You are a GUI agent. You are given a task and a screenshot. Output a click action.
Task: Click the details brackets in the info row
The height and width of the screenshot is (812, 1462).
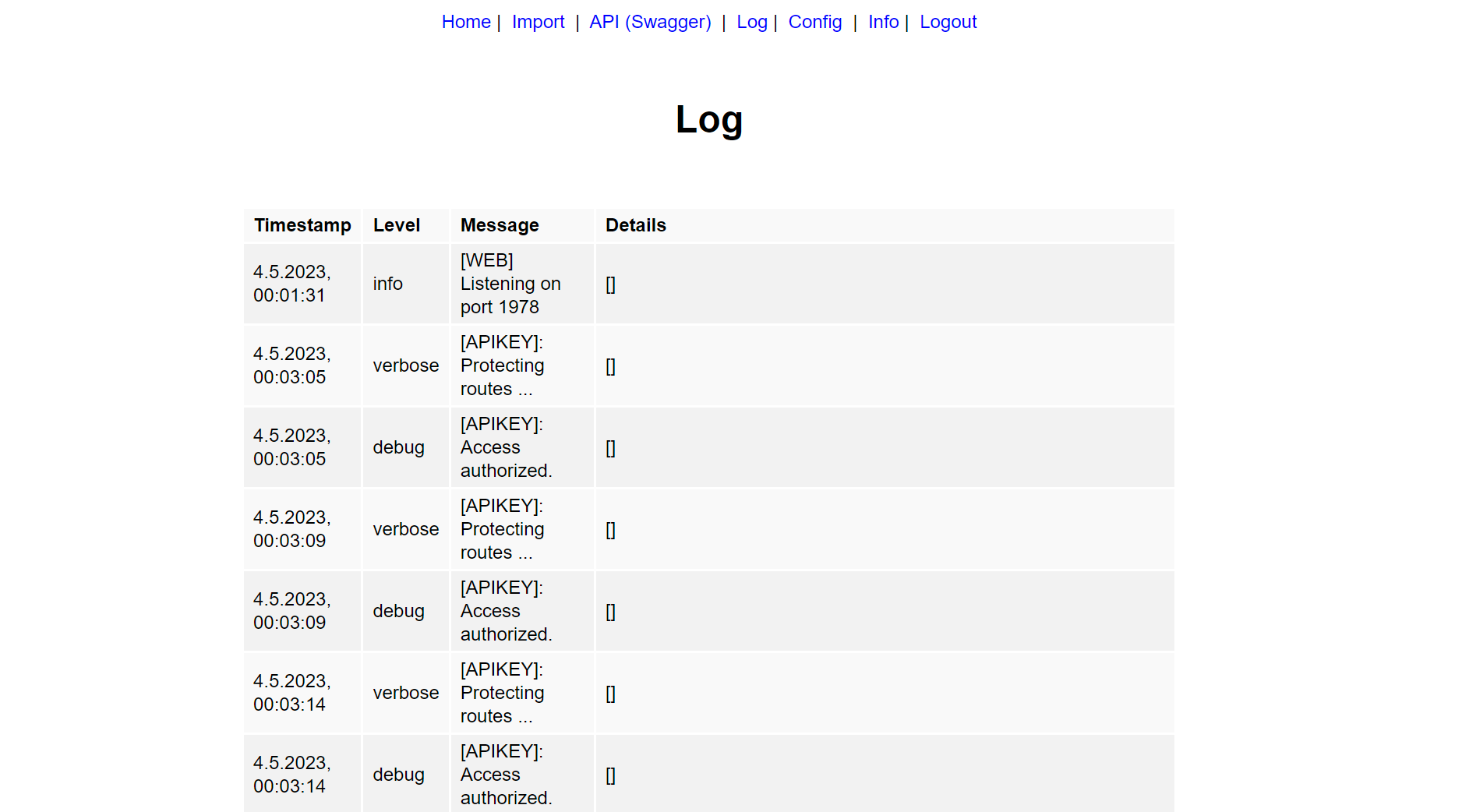pos(611,284)
